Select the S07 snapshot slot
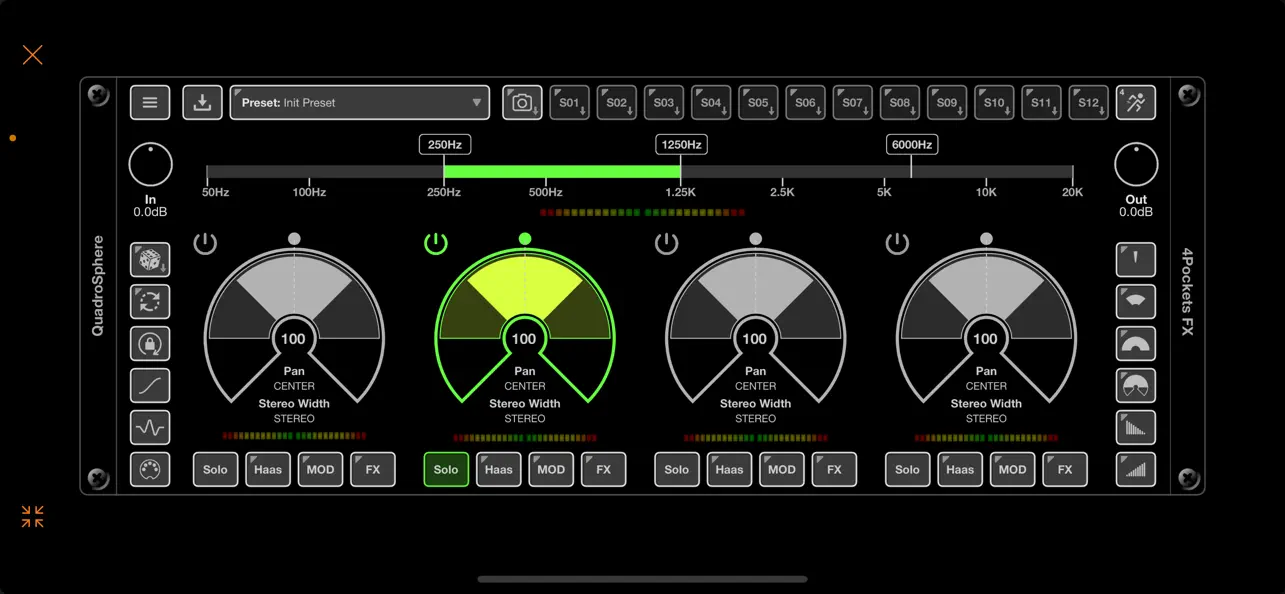Image resolution: width=1285 pixels, height=594 pixels. (852, 102)
